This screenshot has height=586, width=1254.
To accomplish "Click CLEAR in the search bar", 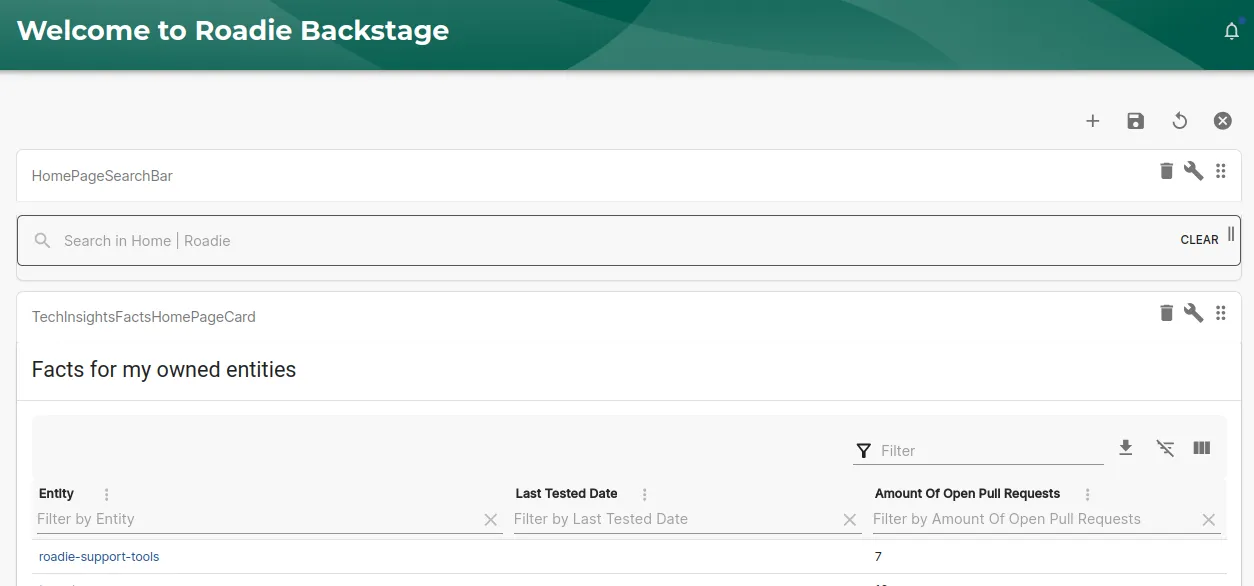I will tap(1199, 240).
